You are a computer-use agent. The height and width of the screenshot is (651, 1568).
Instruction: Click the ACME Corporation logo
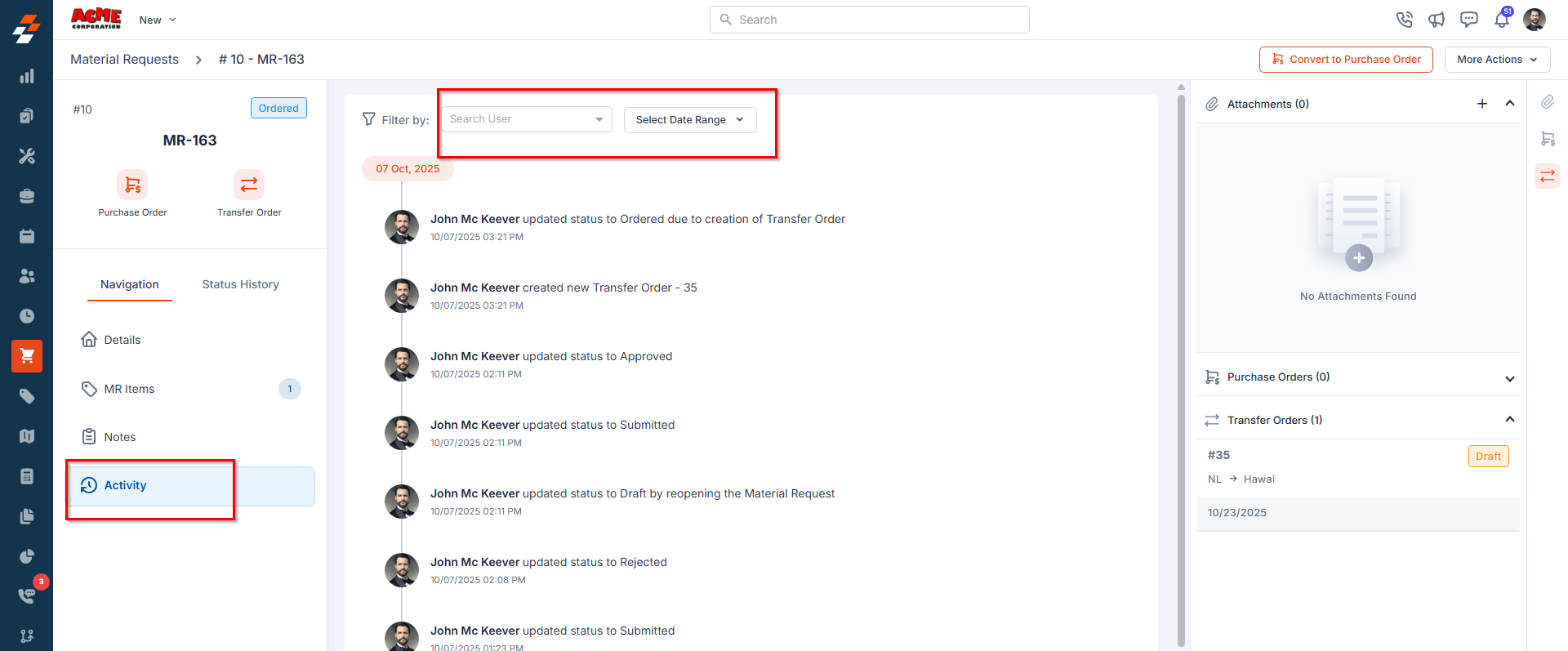[x=96, y=19]
